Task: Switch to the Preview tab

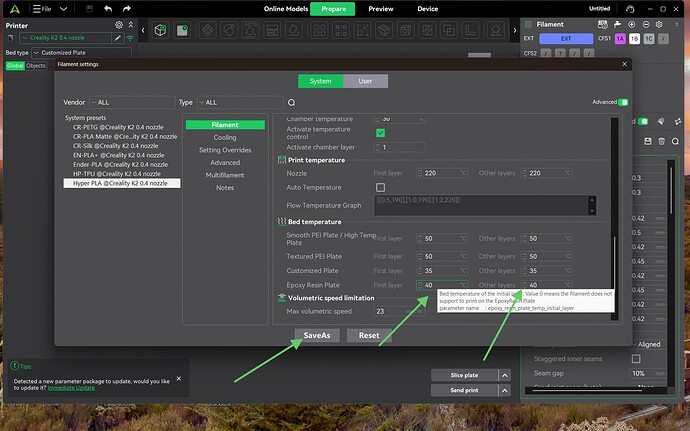Action: (381, 9)
